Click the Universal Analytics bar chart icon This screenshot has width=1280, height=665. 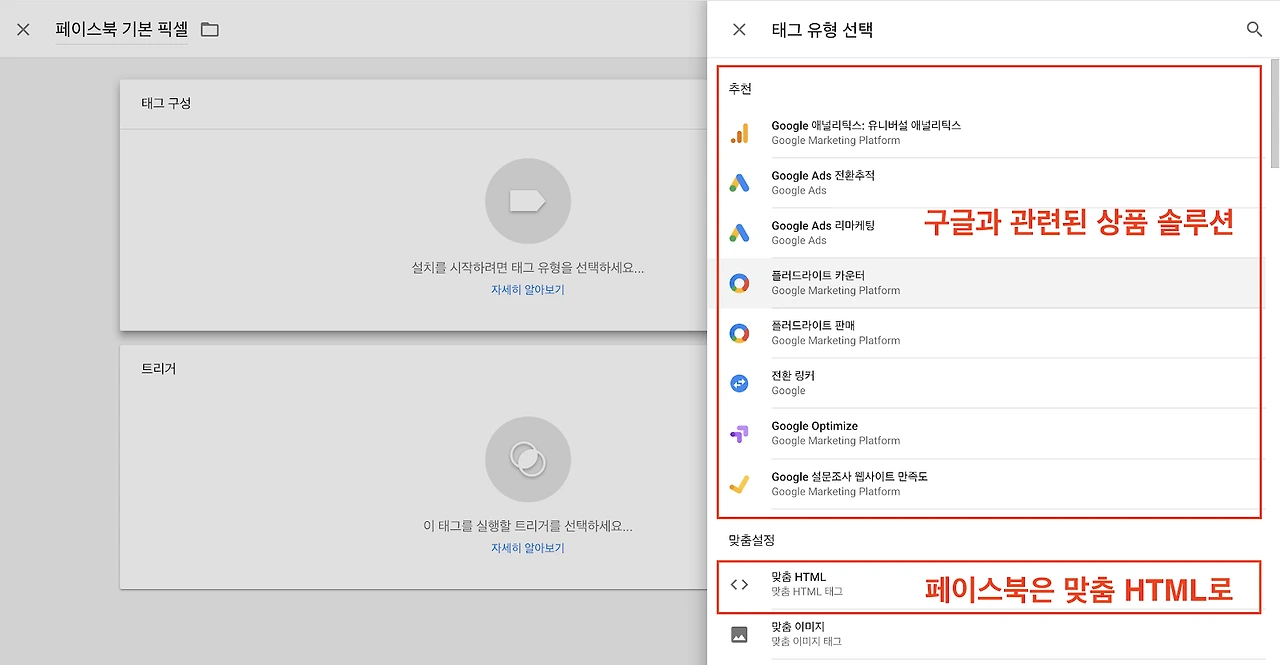(739, 133)
